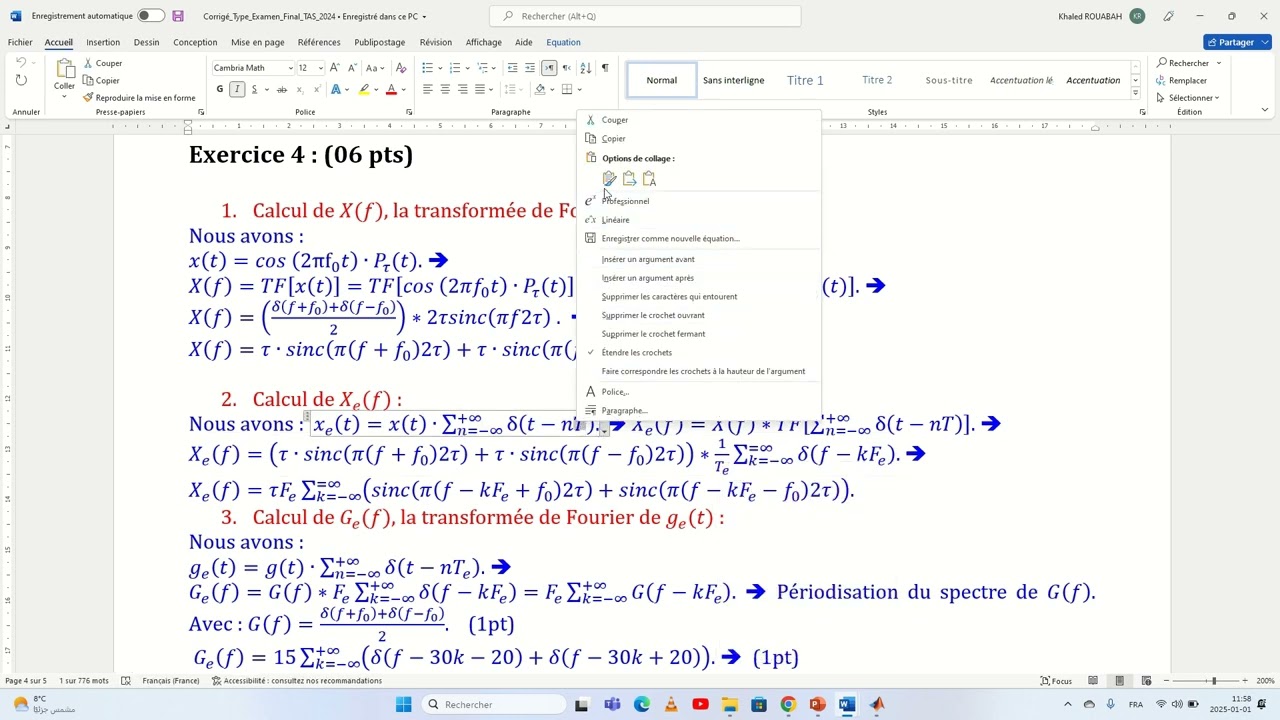Click the Bold (G) formatting icon
The image size is (1280, 720).
click(220, 89)
